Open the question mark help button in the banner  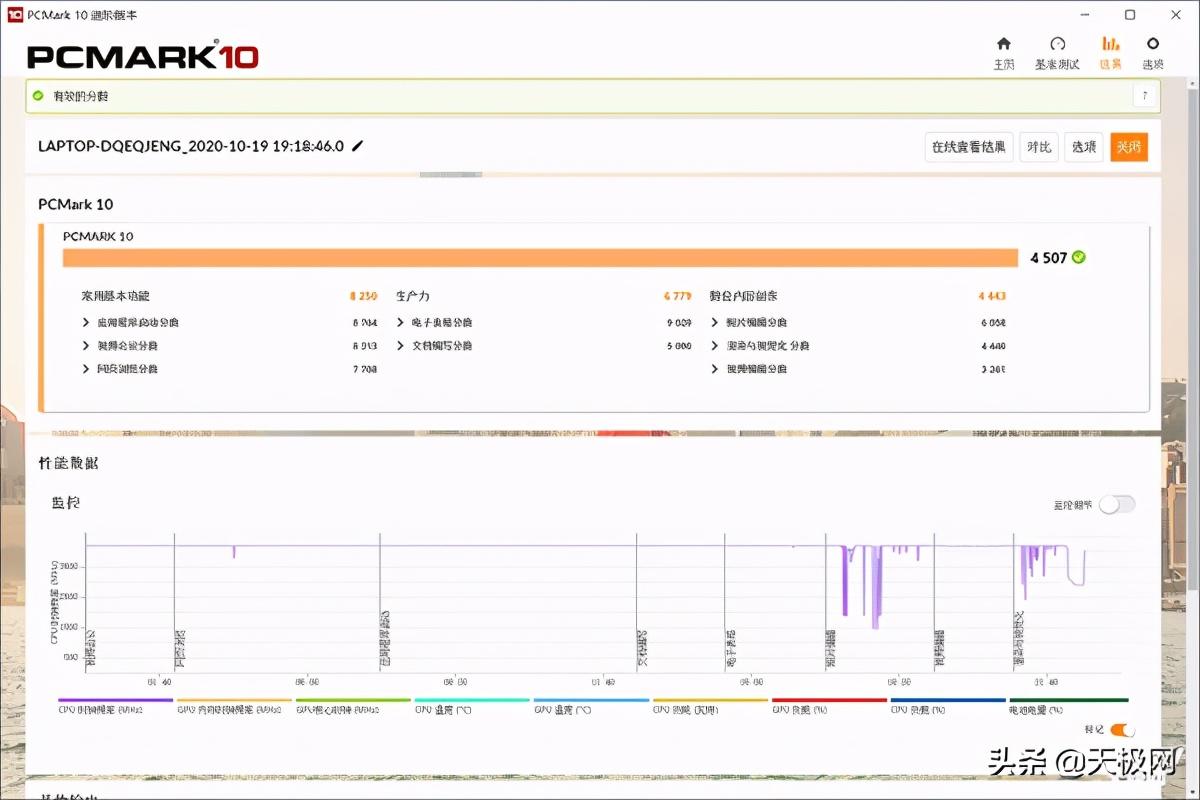tap(1145, 96)
